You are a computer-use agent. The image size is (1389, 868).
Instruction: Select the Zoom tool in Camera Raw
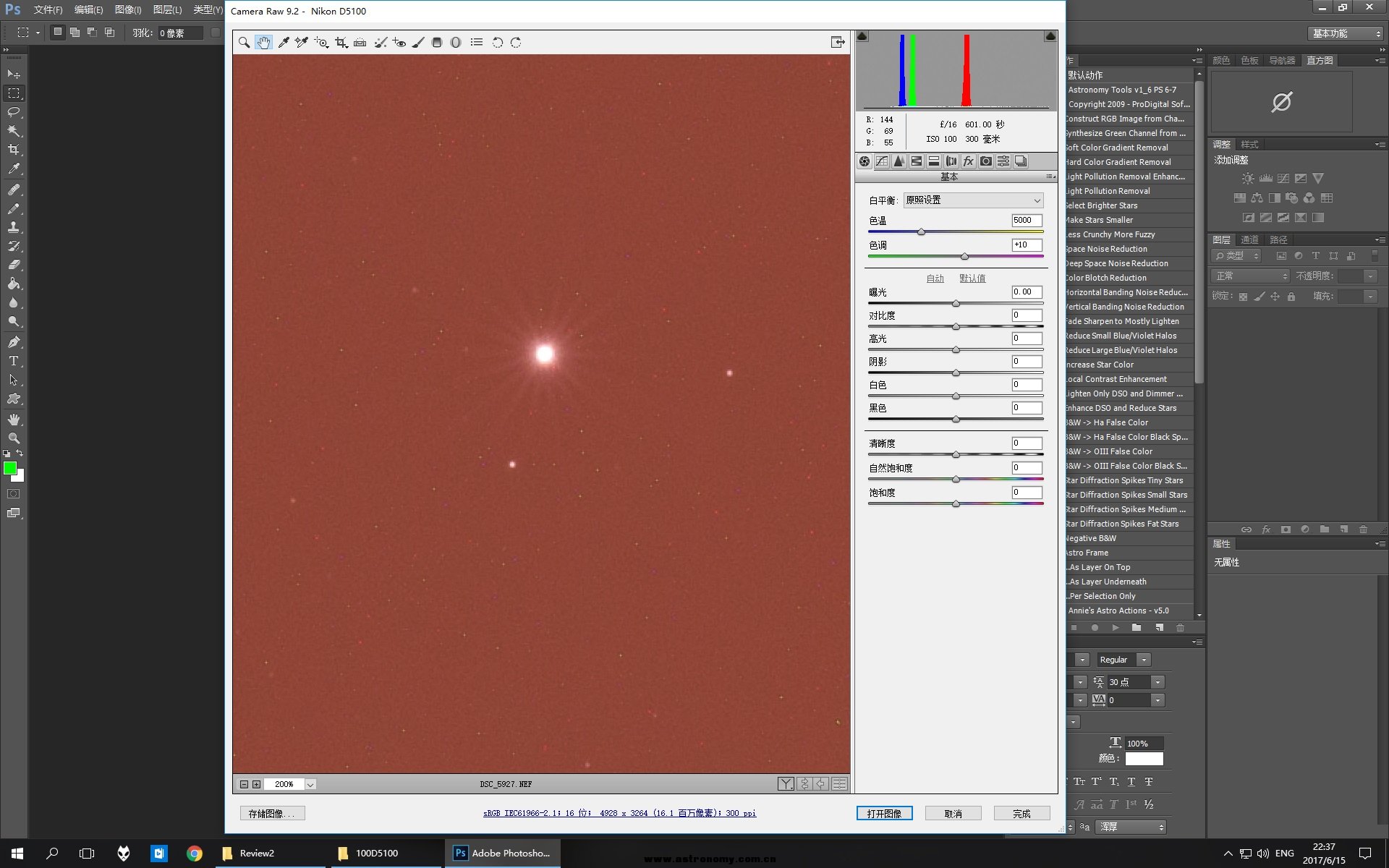coord(245,43)
